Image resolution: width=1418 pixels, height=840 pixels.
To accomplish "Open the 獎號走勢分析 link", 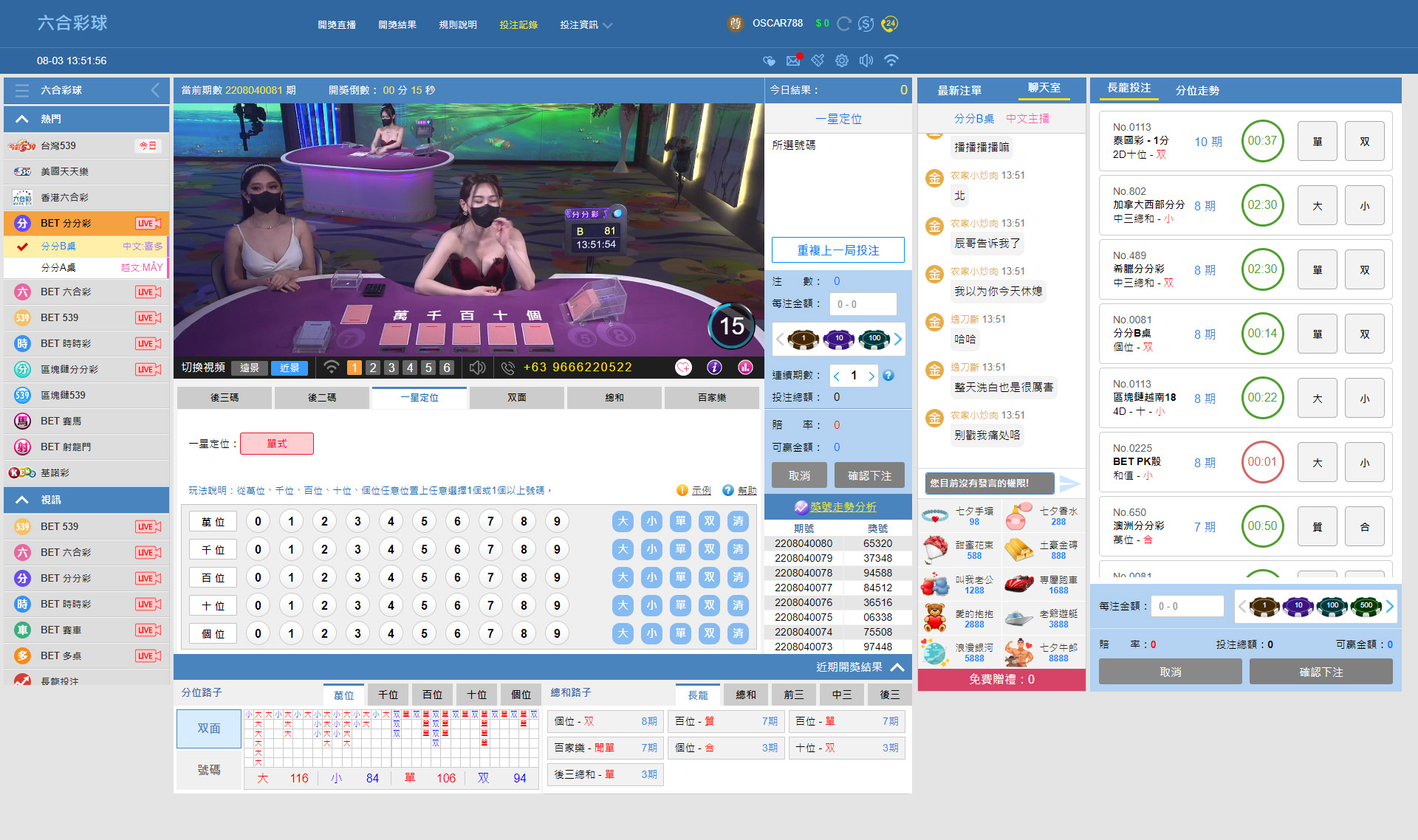I will (x=843, y=507).
